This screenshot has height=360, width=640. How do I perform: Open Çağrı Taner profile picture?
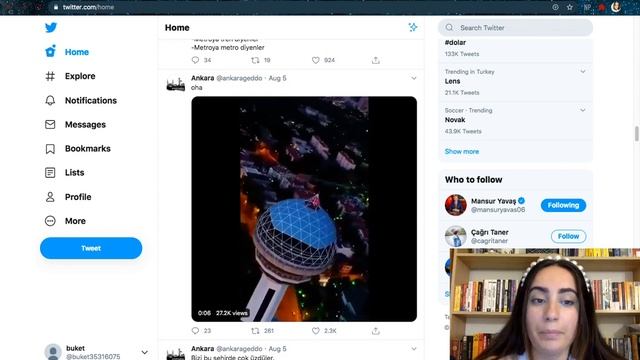coord(456,236)
